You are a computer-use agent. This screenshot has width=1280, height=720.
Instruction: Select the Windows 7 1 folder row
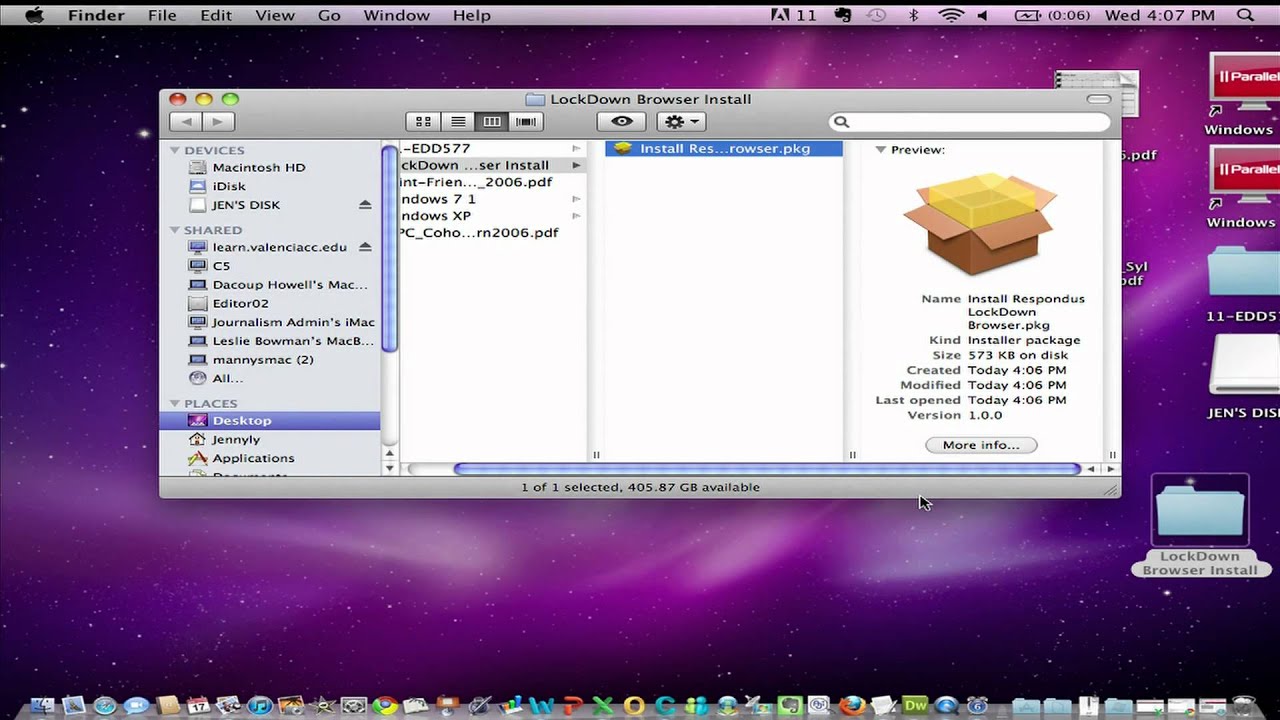tap(493, 199)
